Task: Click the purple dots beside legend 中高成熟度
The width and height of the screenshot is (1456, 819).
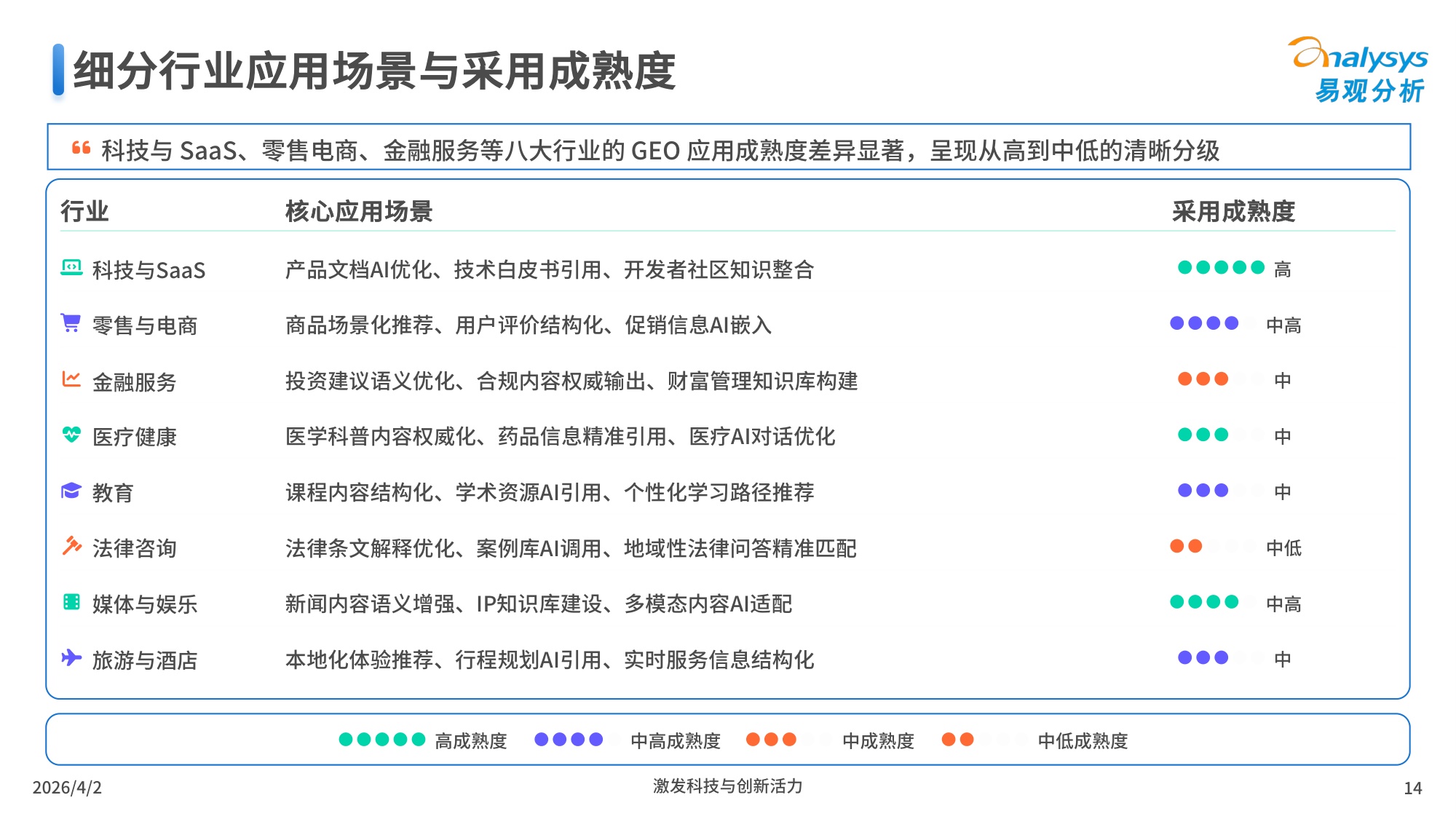Action: 569,740
